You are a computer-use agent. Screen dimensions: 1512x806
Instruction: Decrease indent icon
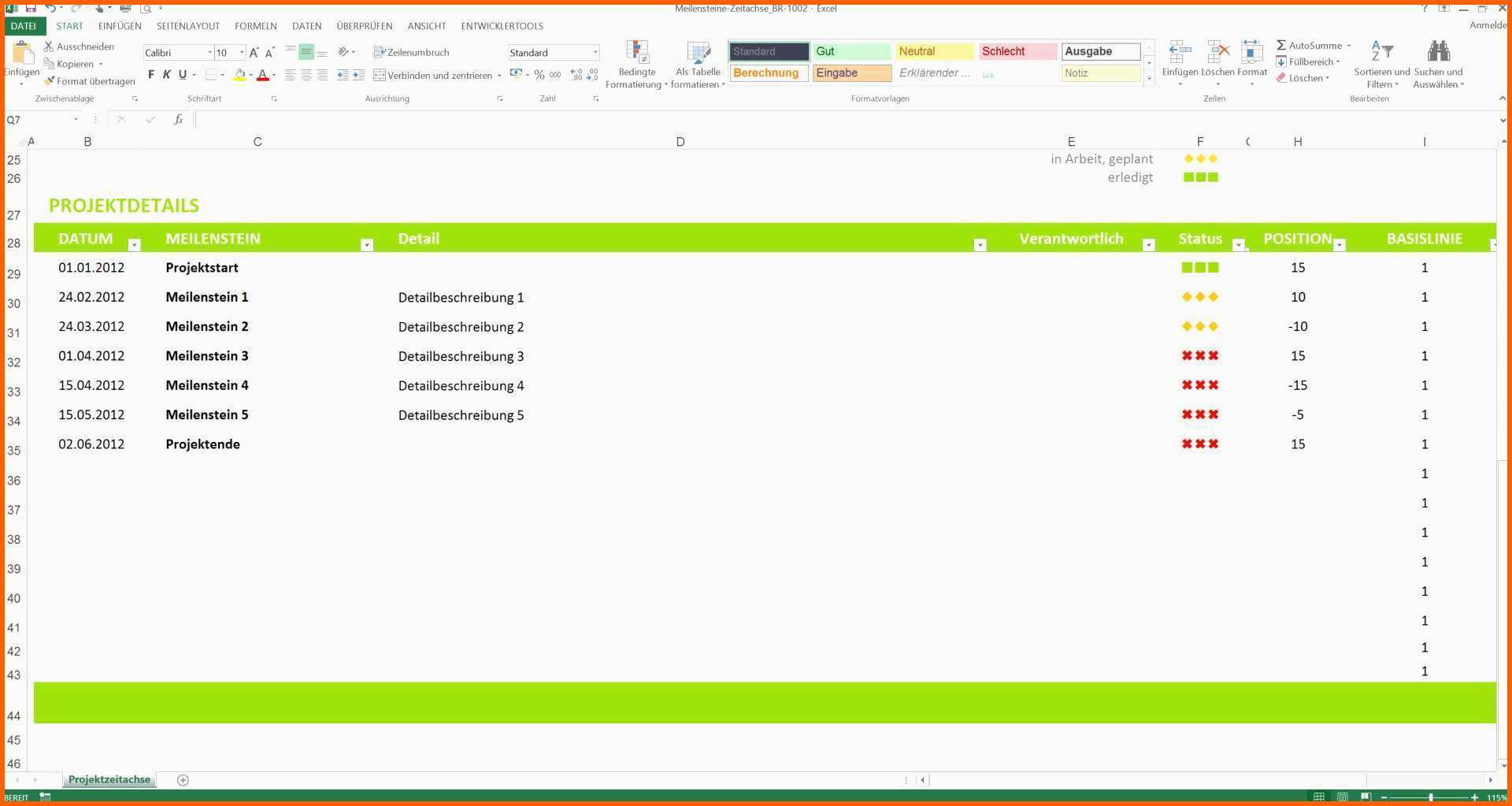coord(343,75)
